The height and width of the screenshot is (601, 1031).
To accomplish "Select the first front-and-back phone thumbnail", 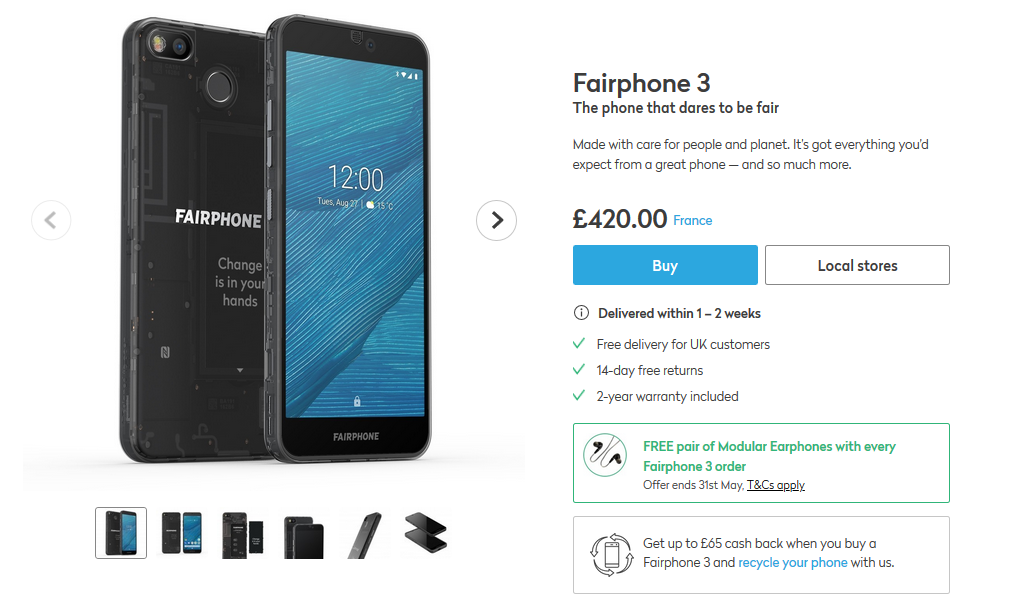I will click(x=121, y=533).
